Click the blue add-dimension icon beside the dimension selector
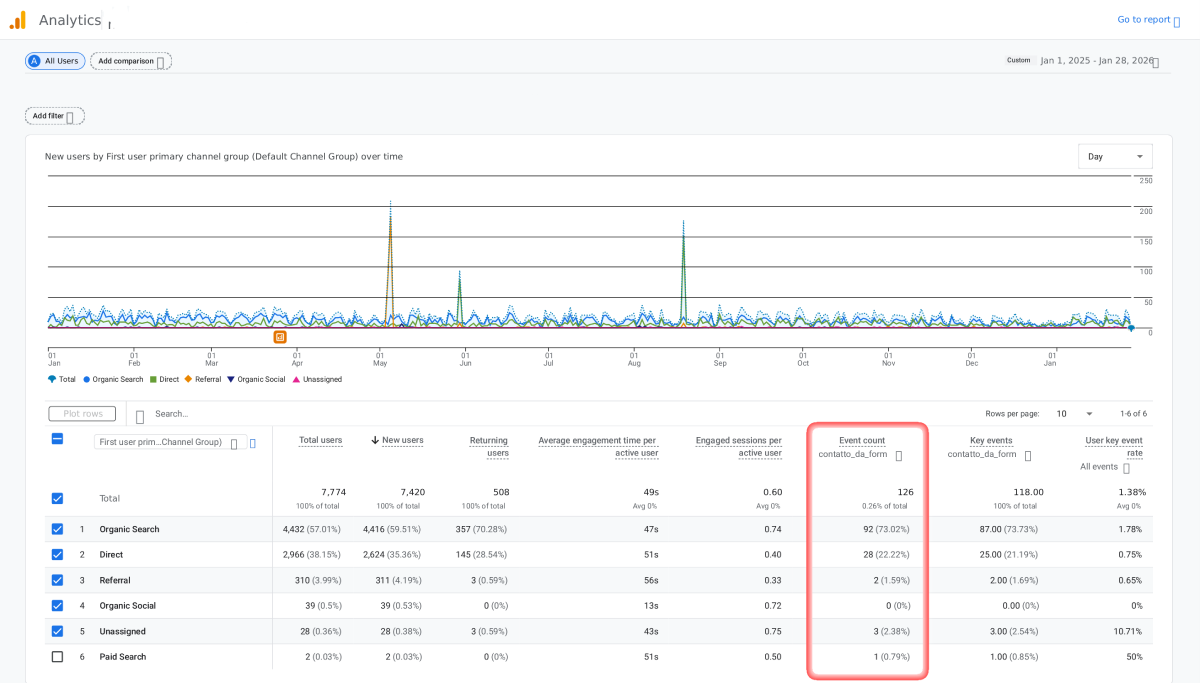Screen dimensions: 1200x683 (x=252, y=443)
